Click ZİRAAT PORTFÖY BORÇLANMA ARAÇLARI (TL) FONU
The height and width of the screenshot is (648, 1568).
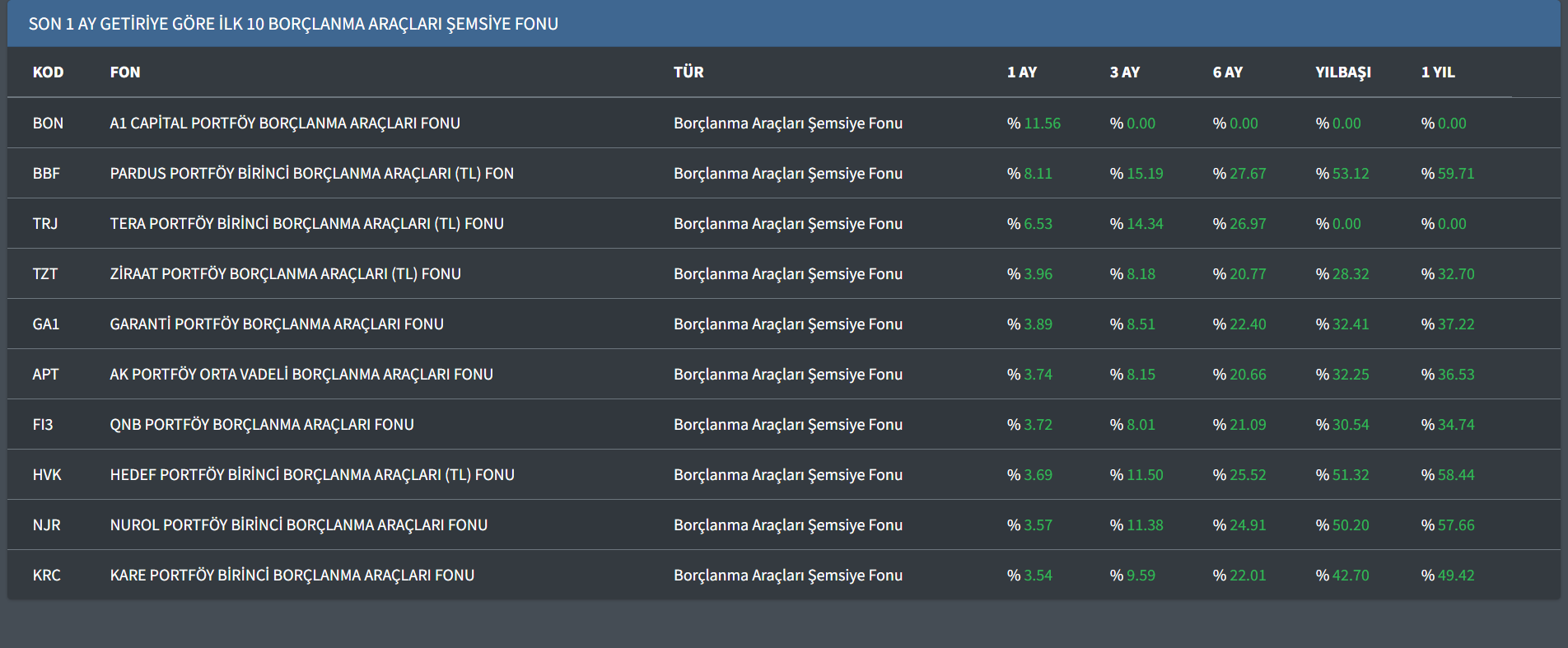tap(285, 274)
